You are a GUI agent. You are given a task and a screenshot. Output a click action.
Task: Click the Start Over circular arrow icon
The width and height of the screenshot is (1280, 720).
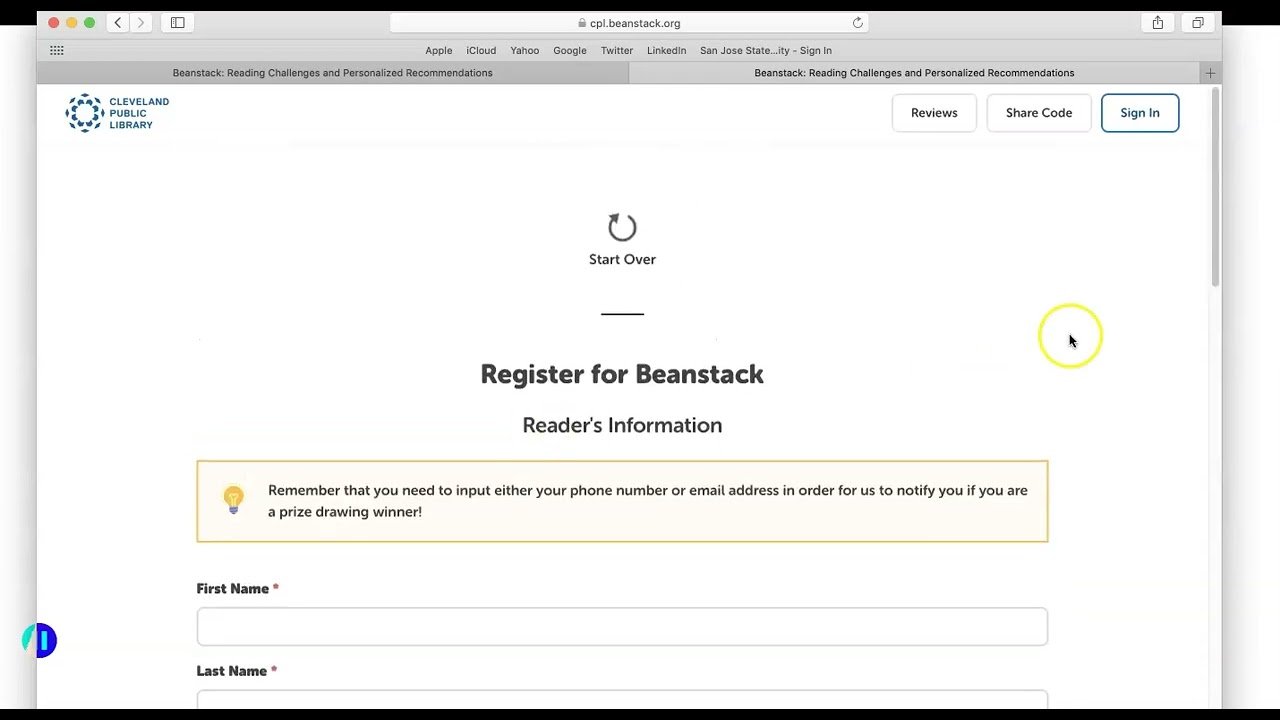pos(622,227)
